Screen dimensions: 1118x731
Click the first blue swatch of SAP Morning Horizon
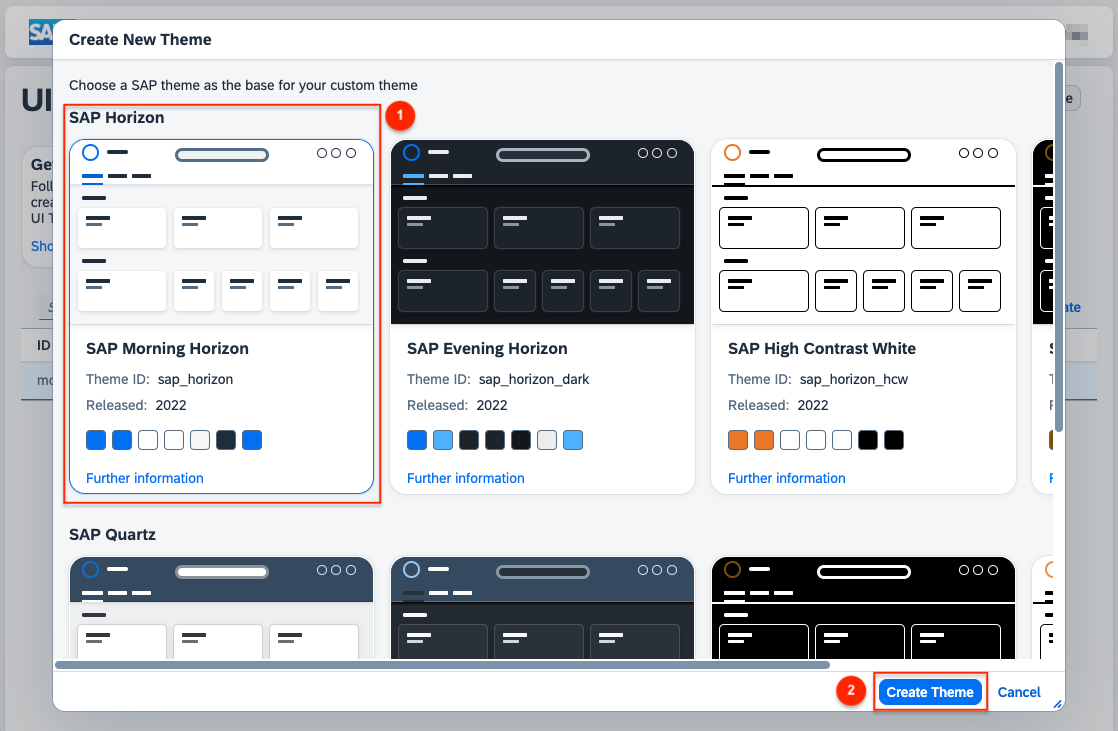pyautogui.click(x=96, y=440)
